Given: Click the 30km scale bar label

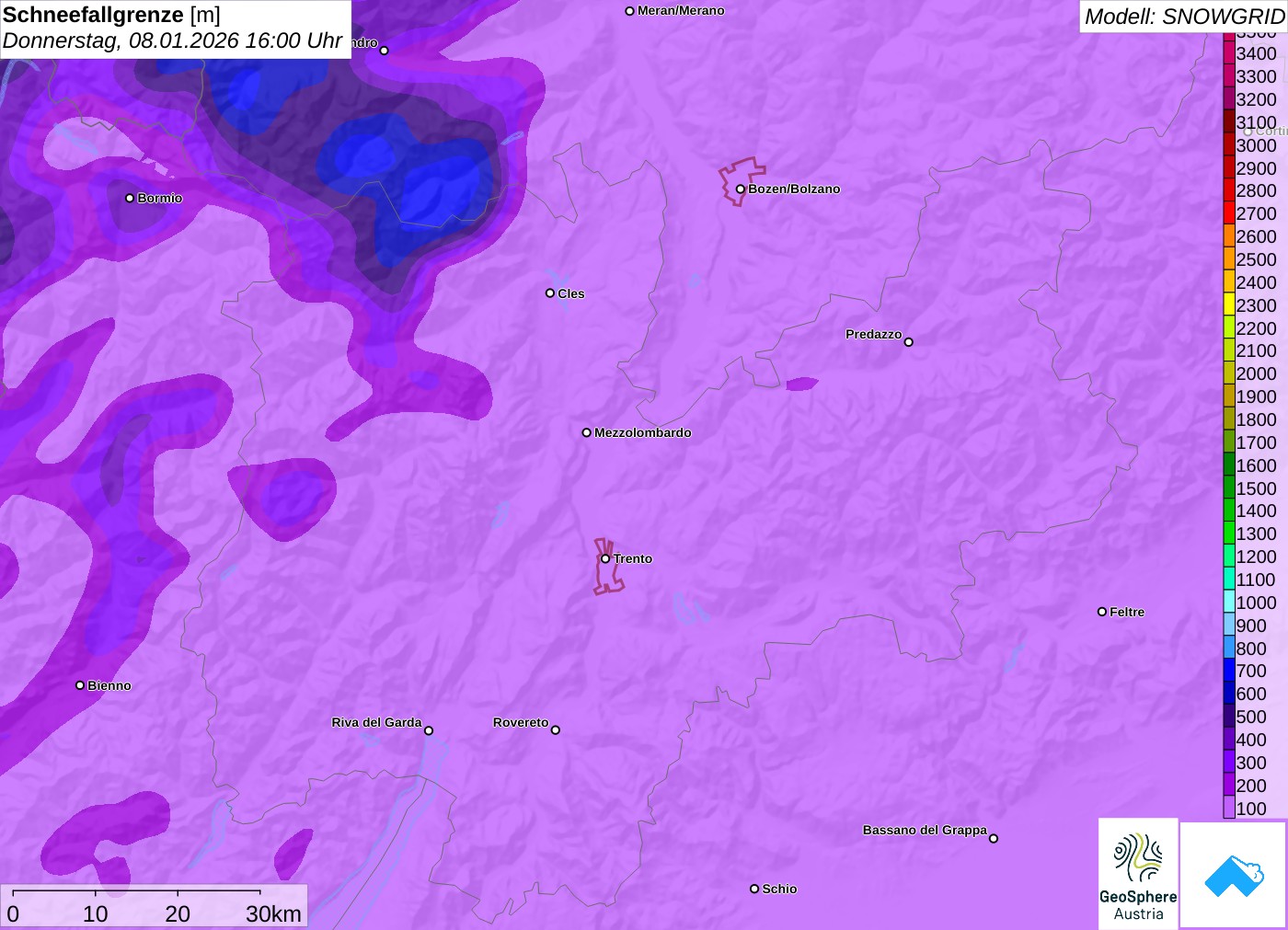Looking at the screenshot, I should 273,913.
